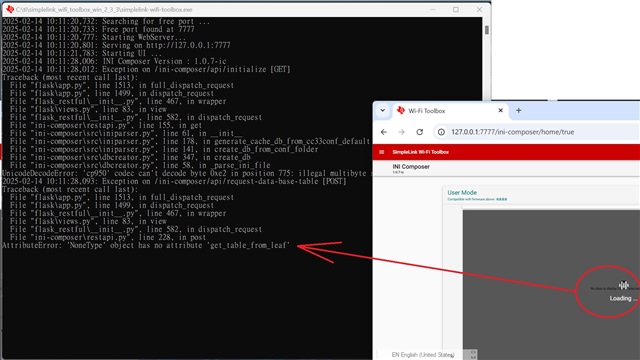
Task: Select the Wi-Fi Toolbox browser tab
Action: click(451, 111)
